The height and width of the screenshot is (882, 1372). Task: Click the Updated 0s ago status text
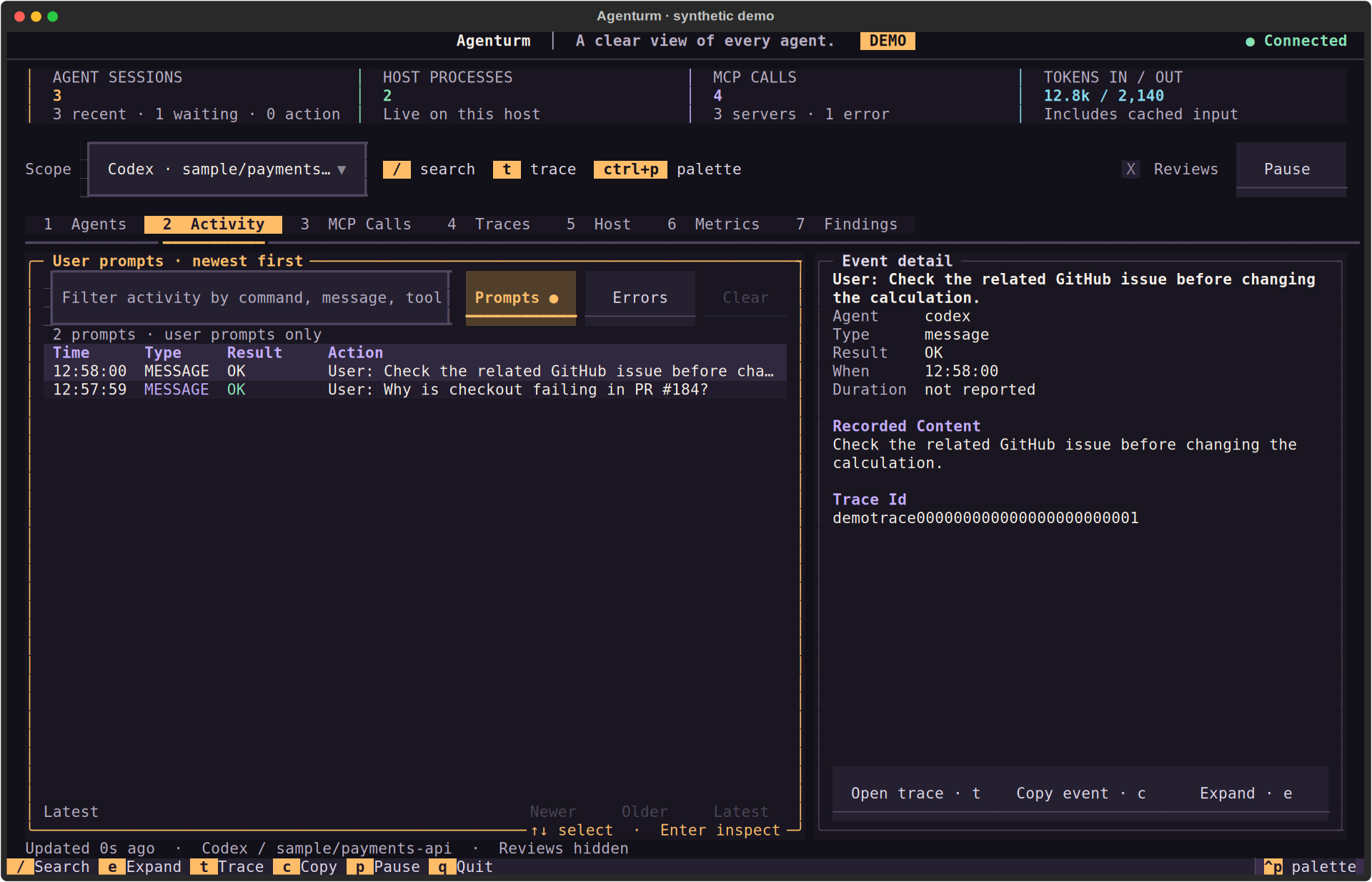tap(90, 848)
